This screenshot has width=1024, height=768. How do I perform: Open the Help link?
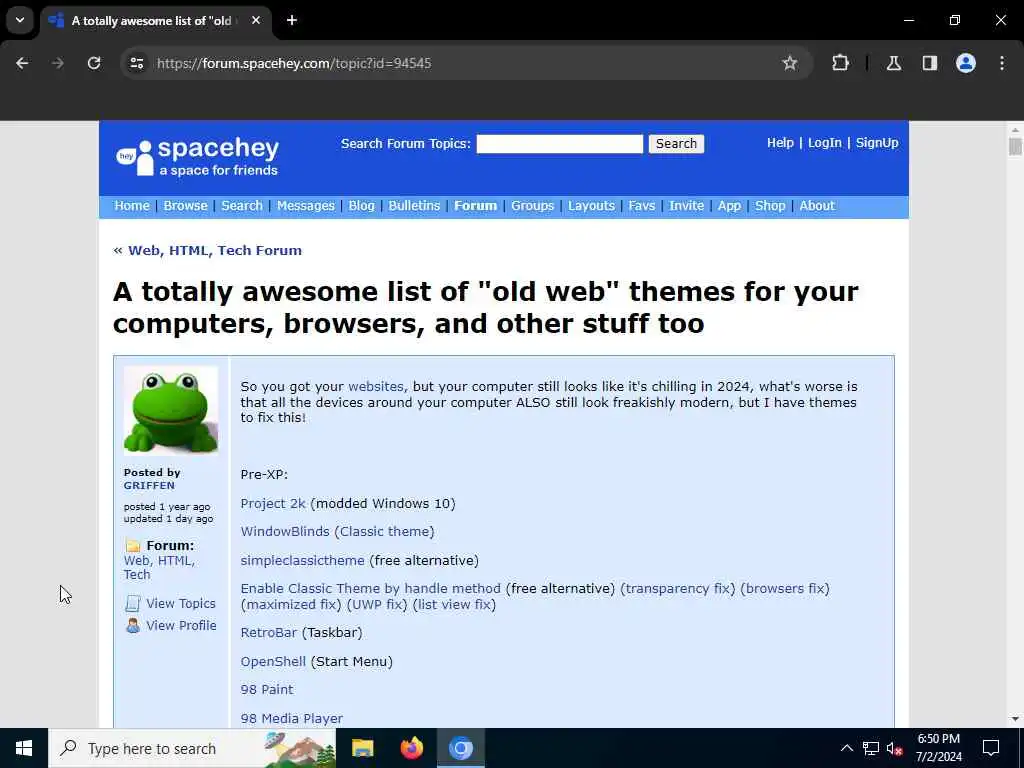click(x=780, y=142)
